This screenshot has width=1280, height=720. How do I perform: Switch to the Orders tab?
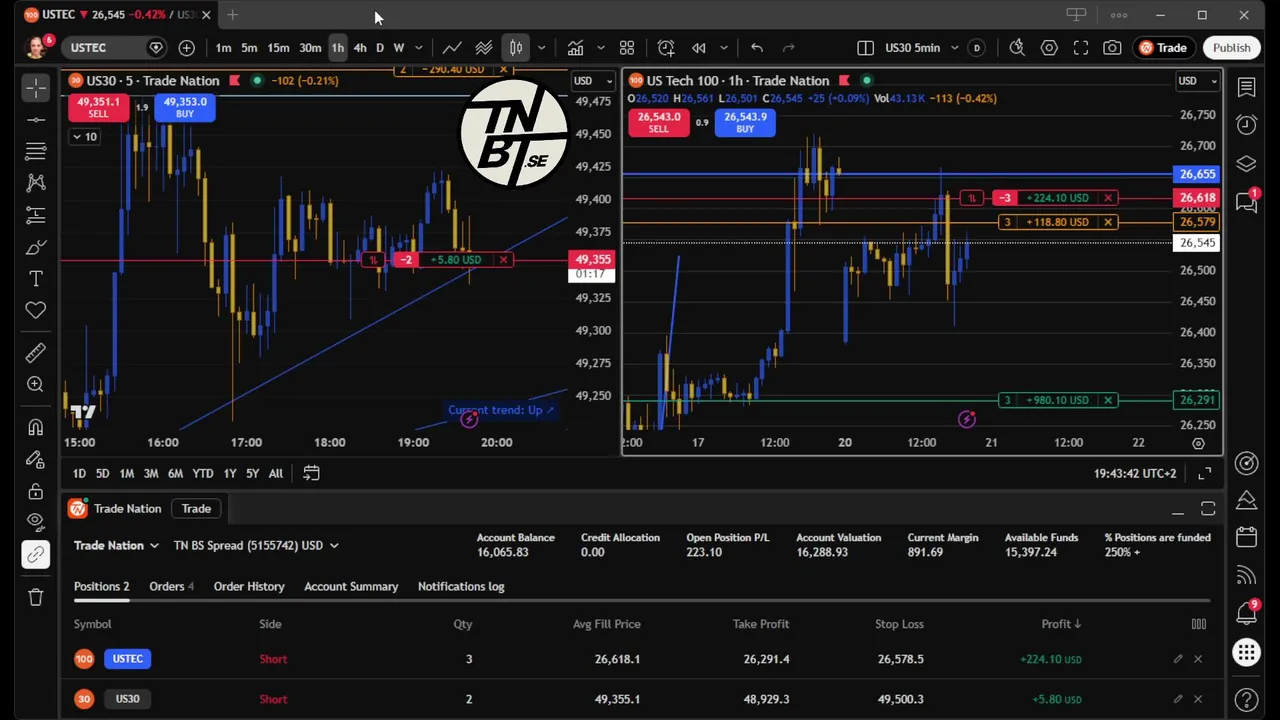coord(171,587)
